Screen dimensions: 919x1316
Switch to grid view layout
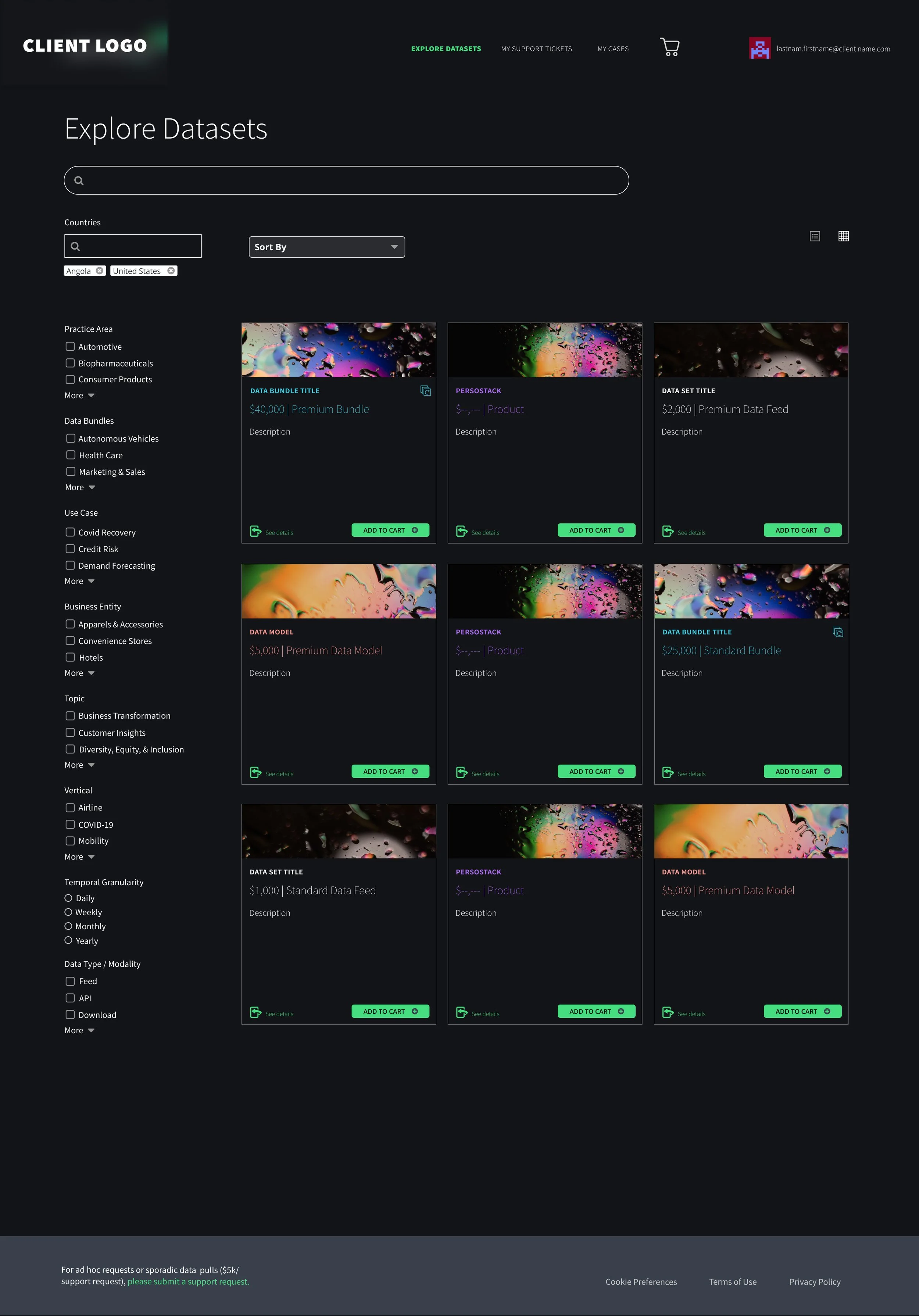843,236
